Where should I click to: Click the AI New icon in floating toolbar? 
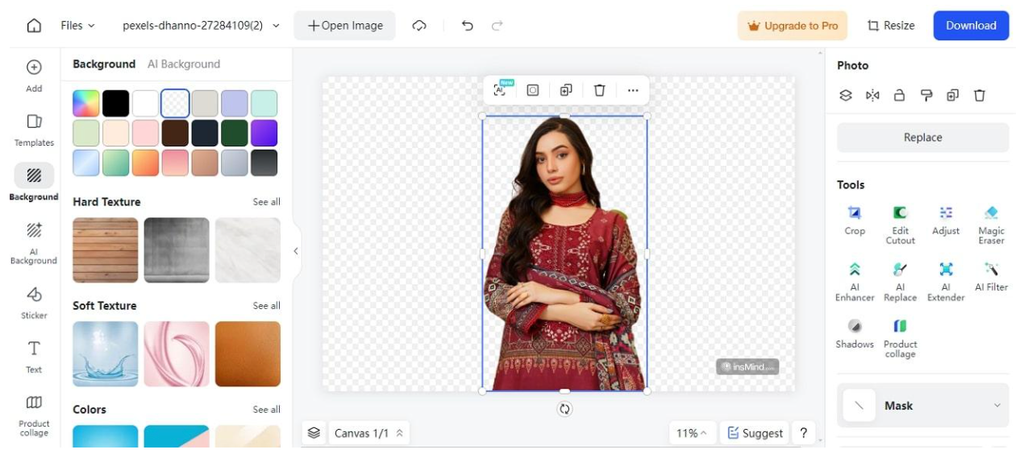(500, 90)
